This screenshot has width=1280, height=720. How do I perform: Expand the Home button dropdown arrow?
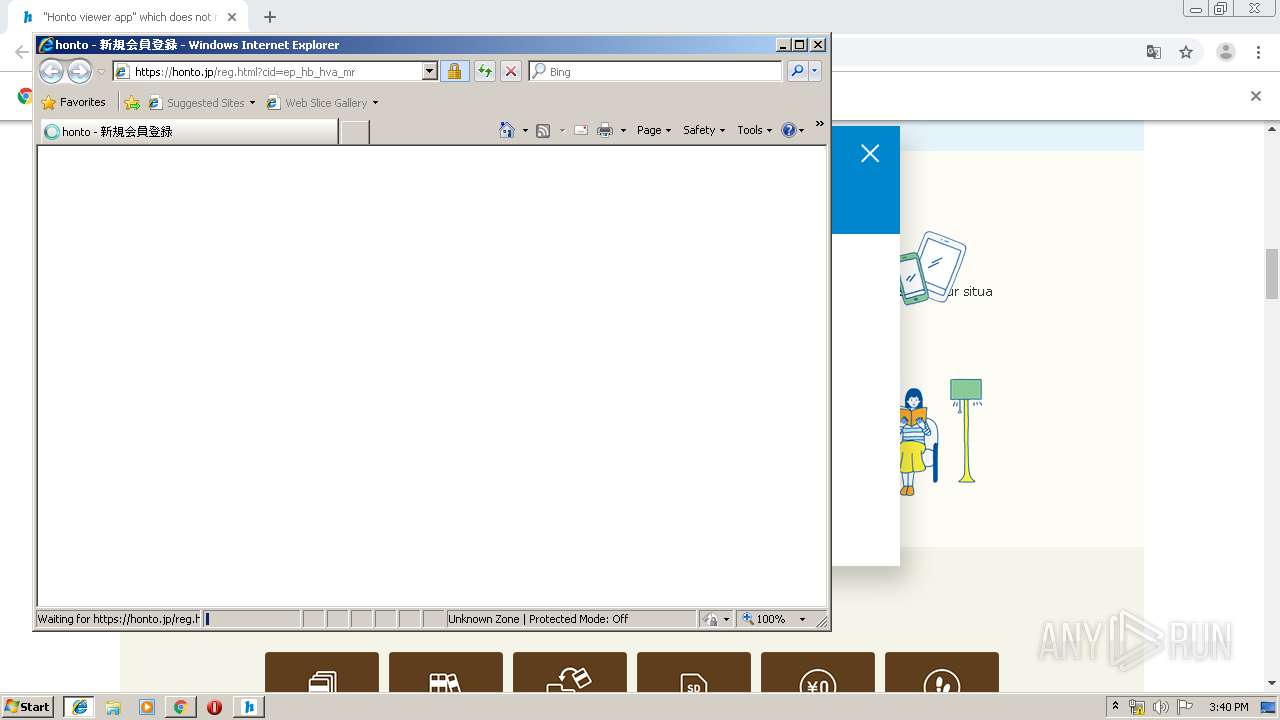pos(525,130)
